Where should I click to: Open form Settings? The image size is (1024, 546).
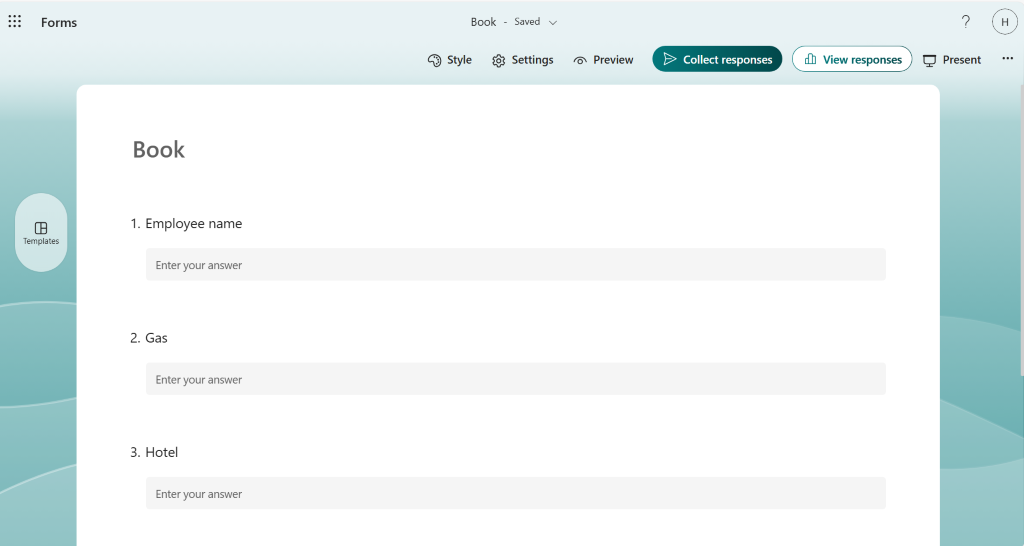click(522, 59)
